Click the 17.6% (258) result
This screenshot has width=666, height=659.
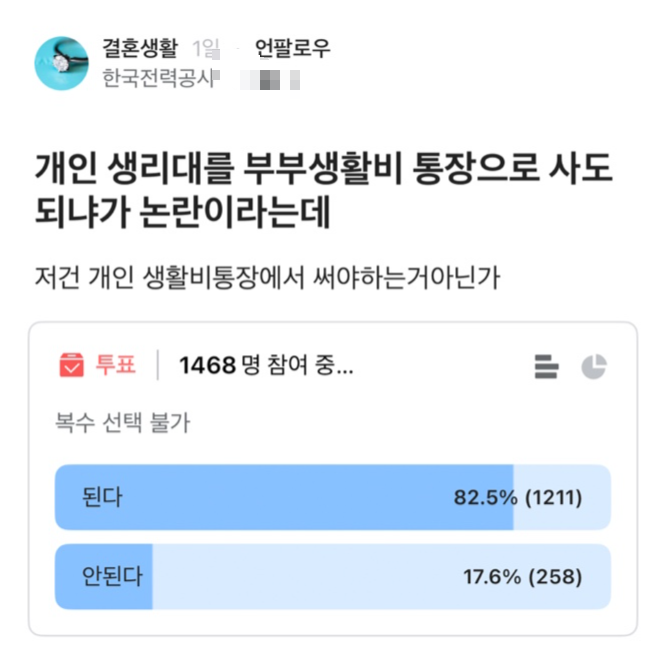point(522,577)
